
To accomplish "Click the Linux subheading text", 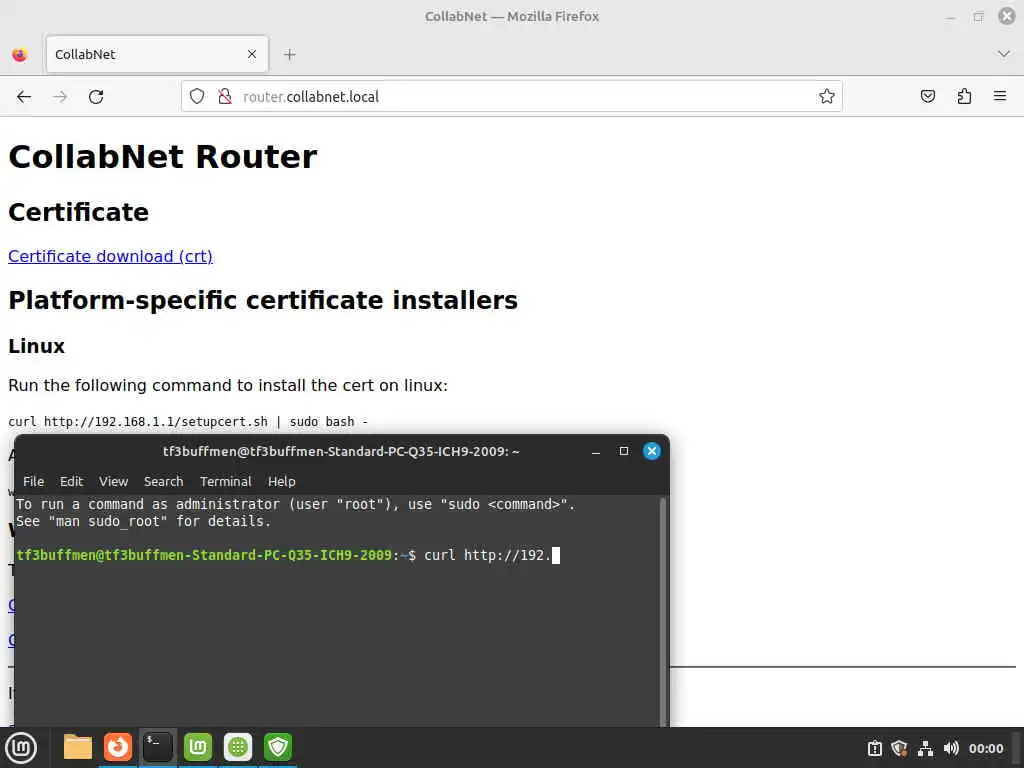I will point(37,345).
